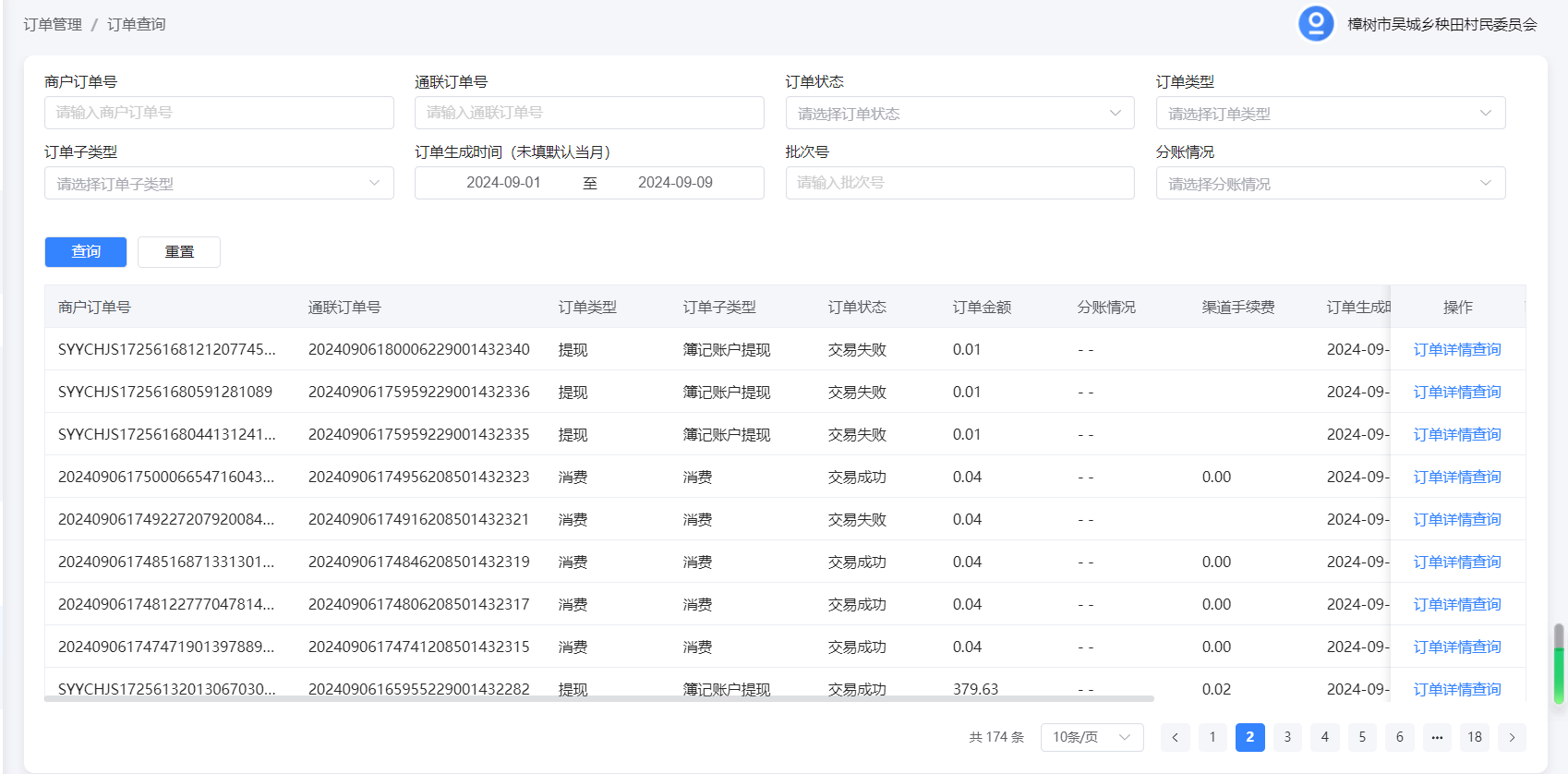Go to page 3
Viewport: 1568px width, 774px height.
pos(1287,737)
